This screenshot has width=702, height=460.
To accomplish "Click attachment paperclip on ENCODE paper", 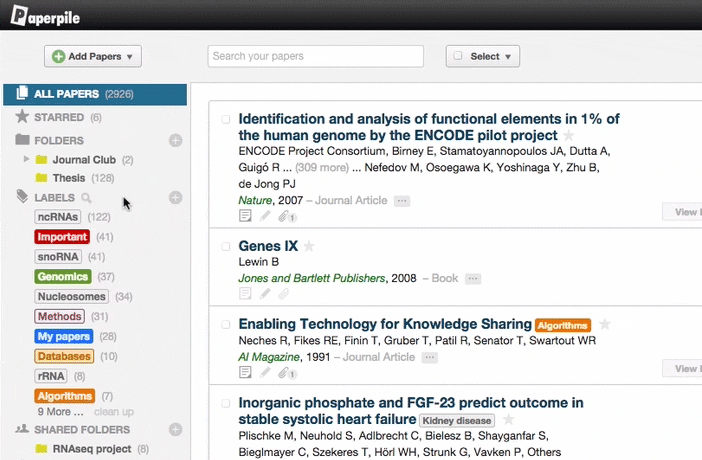I will tap(284, 216).
